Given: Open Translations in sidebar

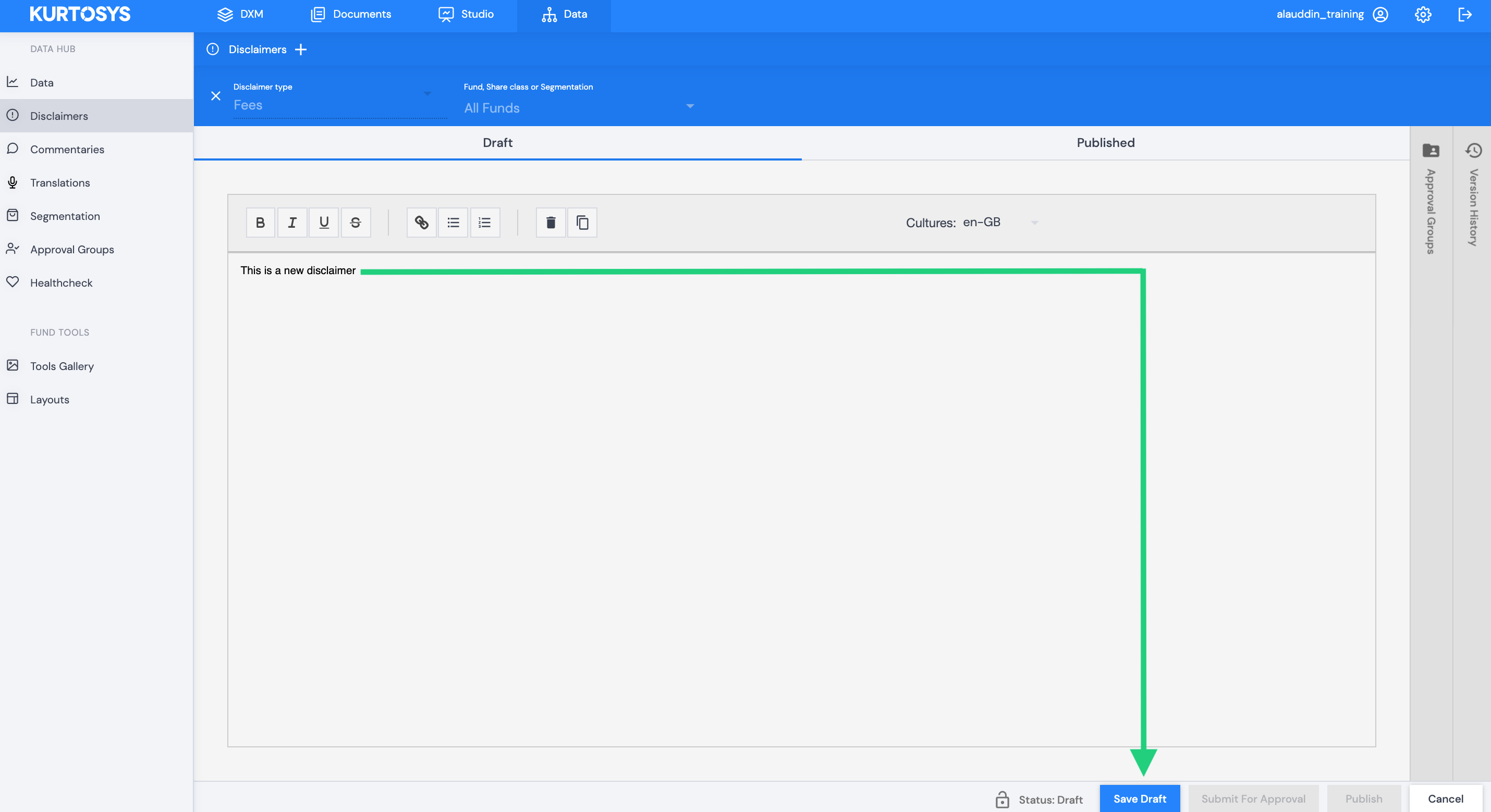Looking at the screenshot, I should pos(96,183).
